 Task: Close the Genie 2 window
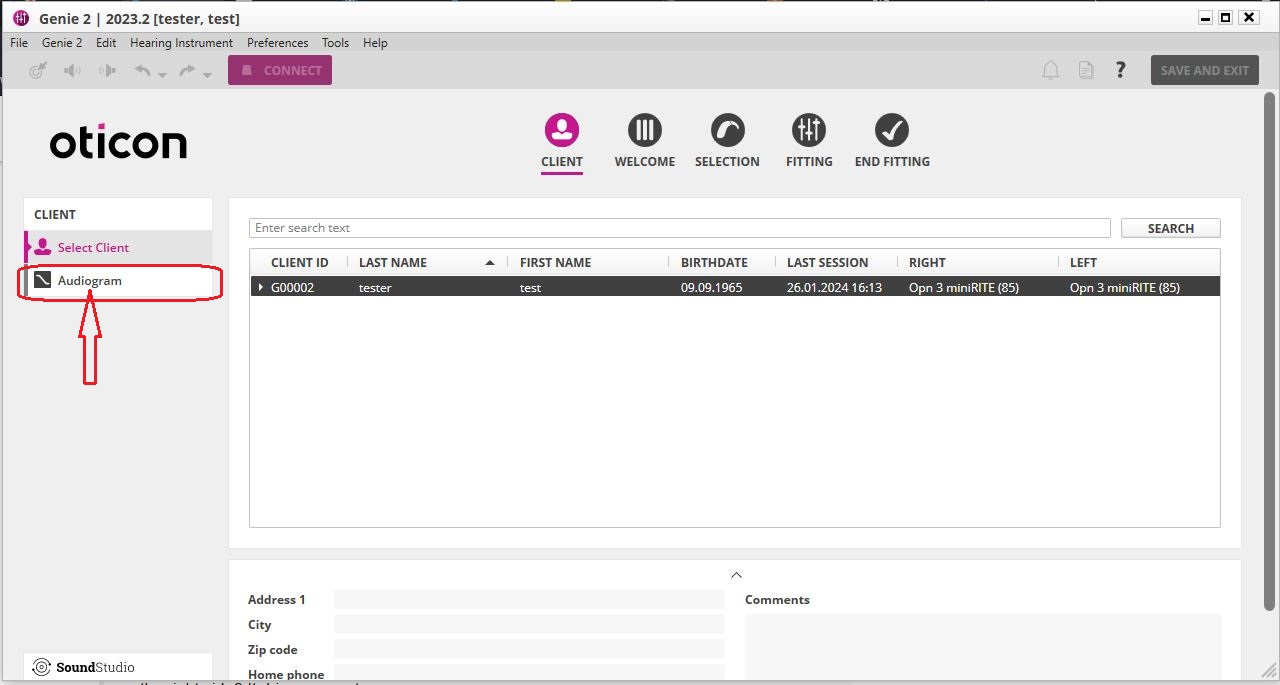coord(1249,17)
